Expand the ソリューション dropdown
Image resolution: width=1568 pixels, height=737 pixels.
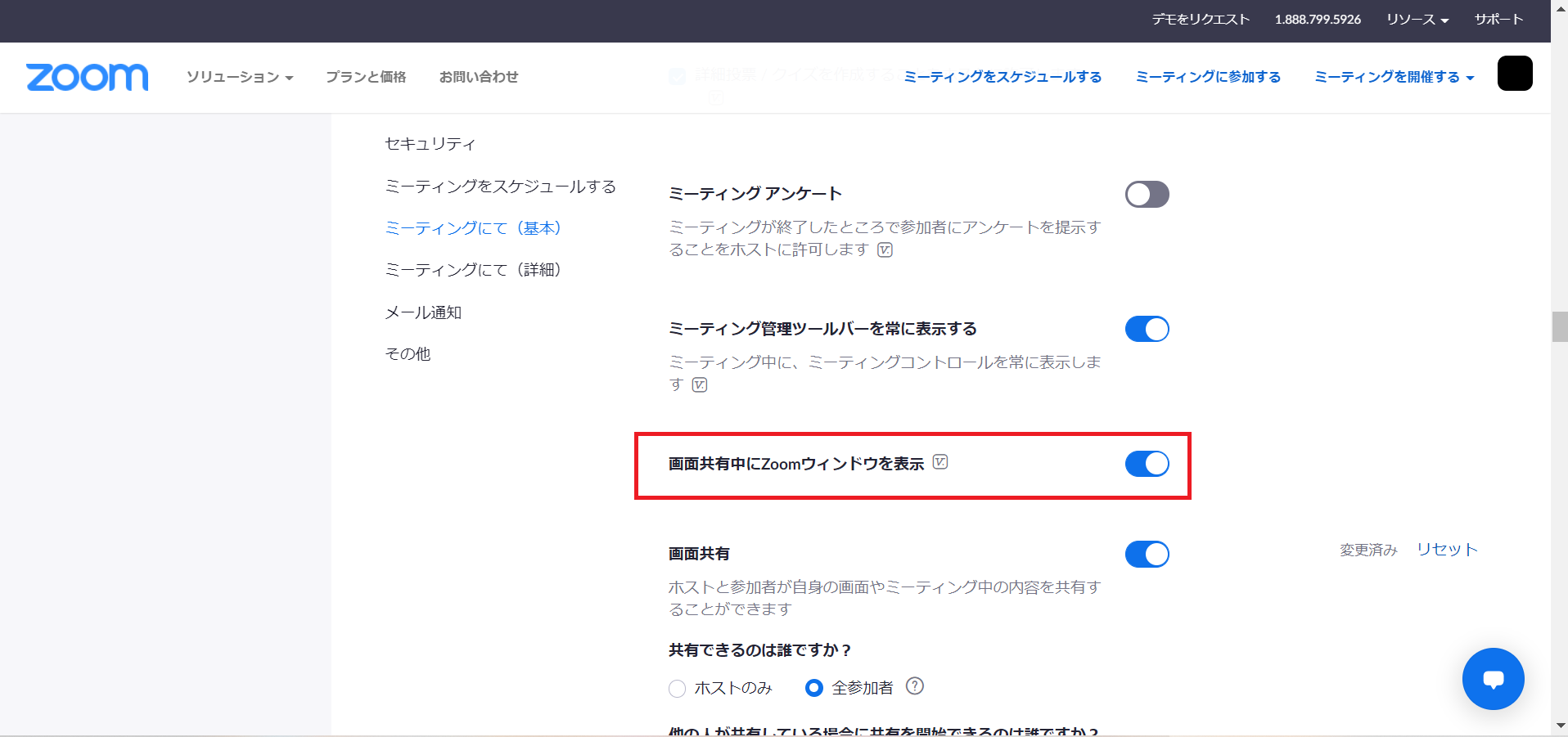click(x=239, y=77)
